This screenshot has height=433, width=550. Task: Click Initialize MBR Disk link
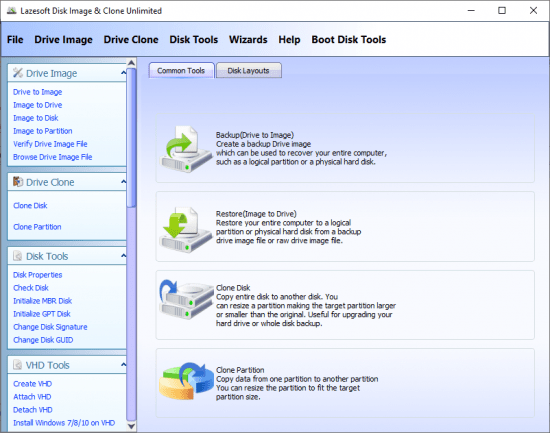tap(42, 301)
